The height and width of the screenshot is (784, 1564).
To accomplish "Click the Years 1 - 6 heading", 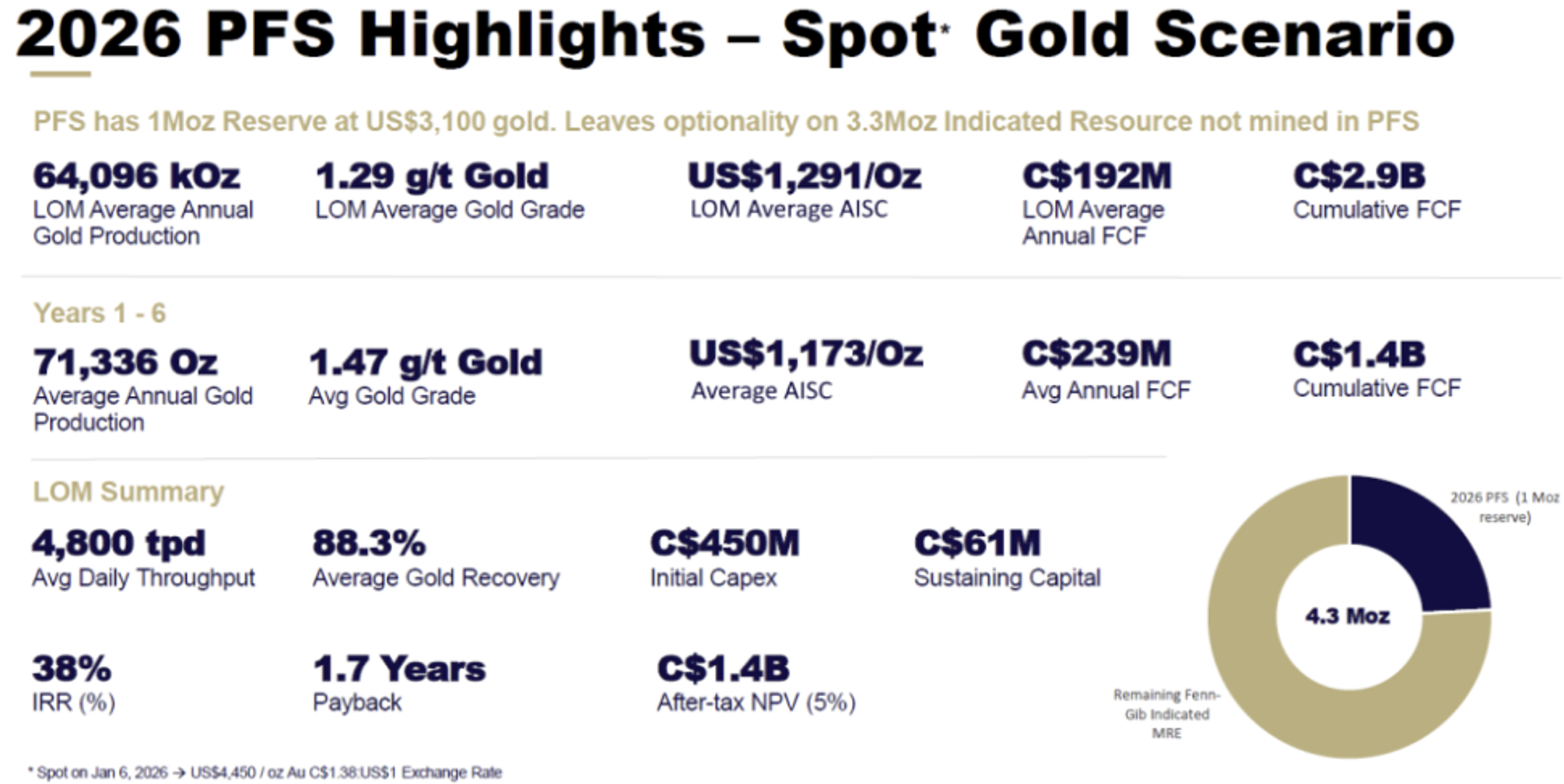I will 100,313.
